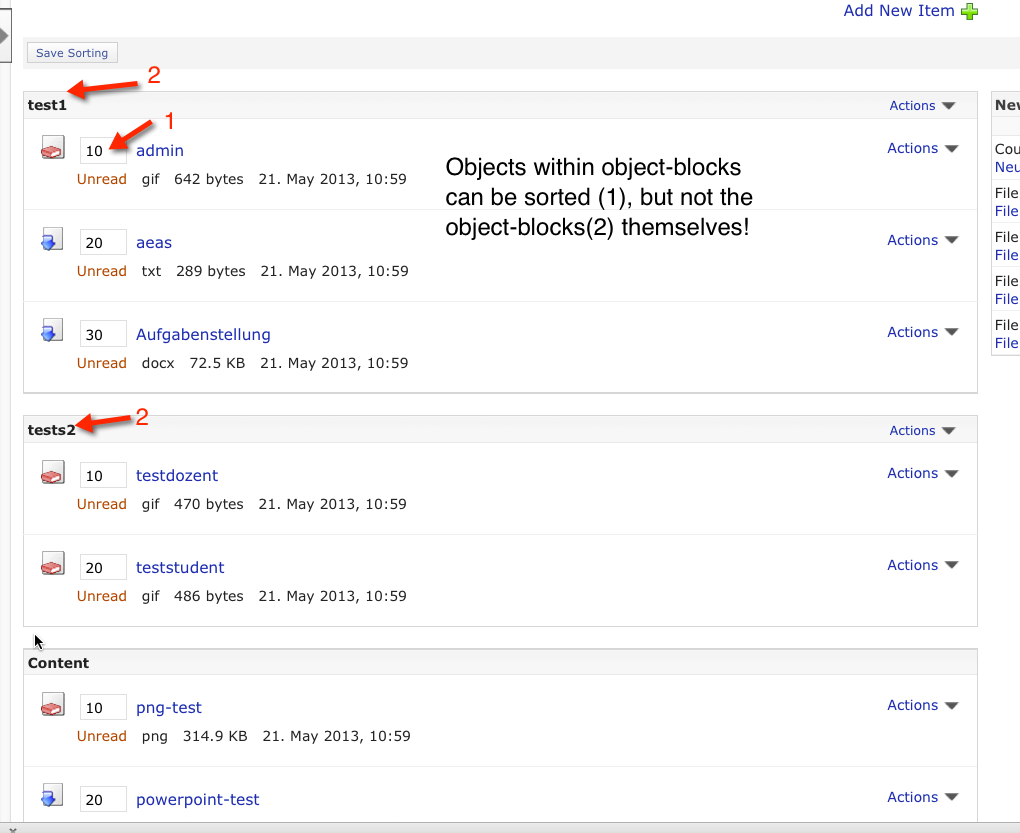This screenshot has width=1020, height=833.
Task: Click the file icon beside aeas
Action: coord(52,241)
